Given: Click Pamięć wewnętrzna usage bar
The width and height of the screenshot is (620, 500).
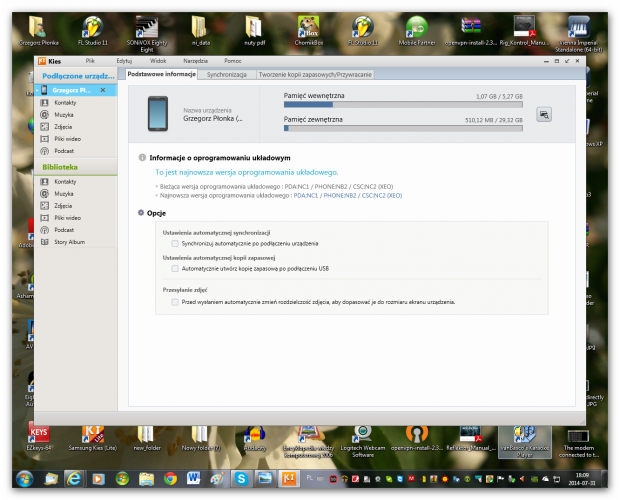Looking at the screenshot, I should 403,105.
